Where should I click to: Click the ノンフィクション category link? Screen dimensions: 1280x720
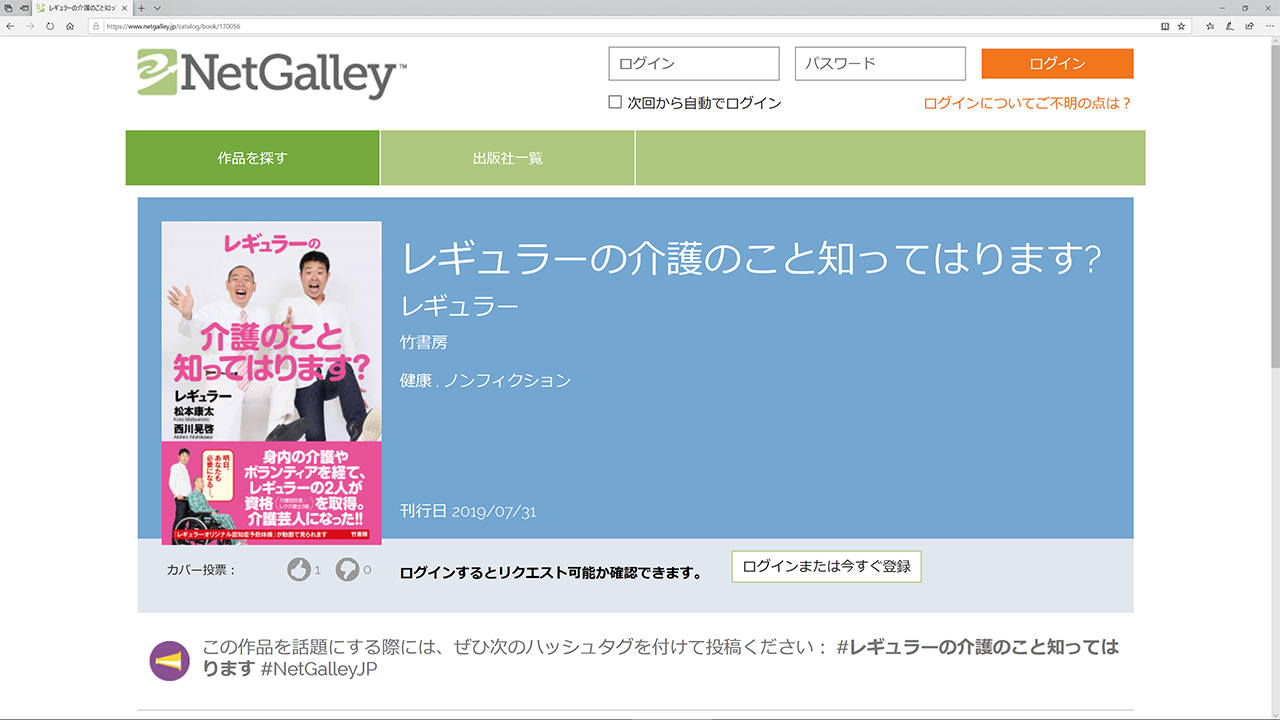[508, 380]
